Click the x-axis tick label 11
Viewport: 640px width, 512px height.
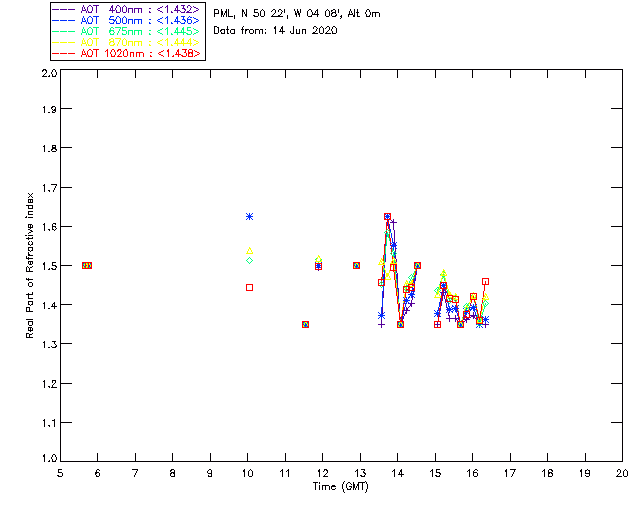pyautogui.click(x=285, y=473)
